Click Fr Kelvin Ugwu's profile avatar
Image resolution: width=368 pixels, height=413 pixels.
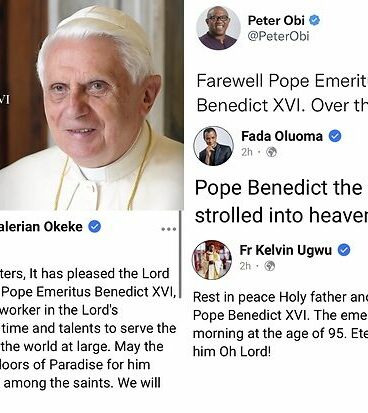click(212, 260)
